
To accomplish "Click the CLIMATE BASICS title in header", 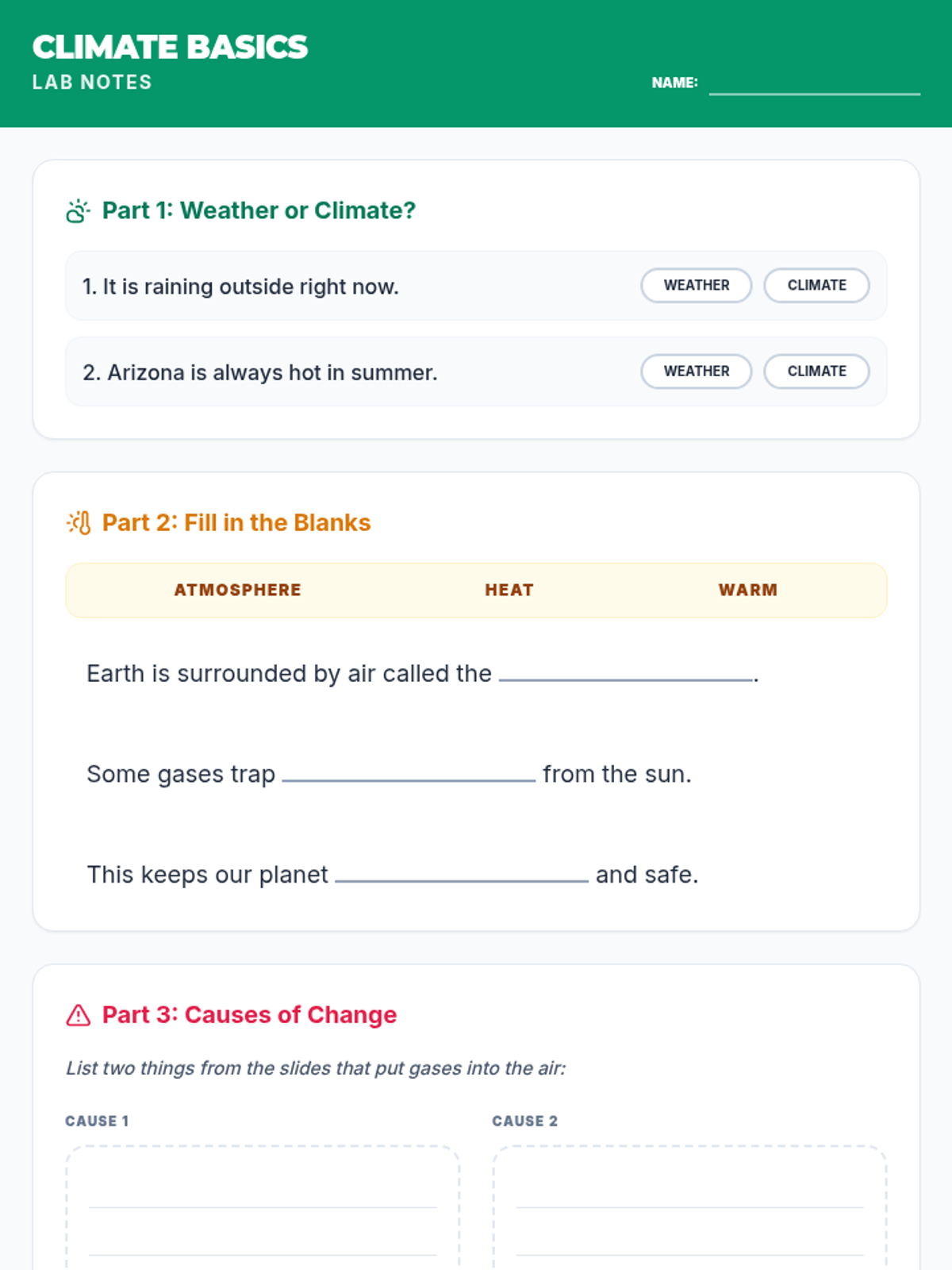I will click(170, 48).
